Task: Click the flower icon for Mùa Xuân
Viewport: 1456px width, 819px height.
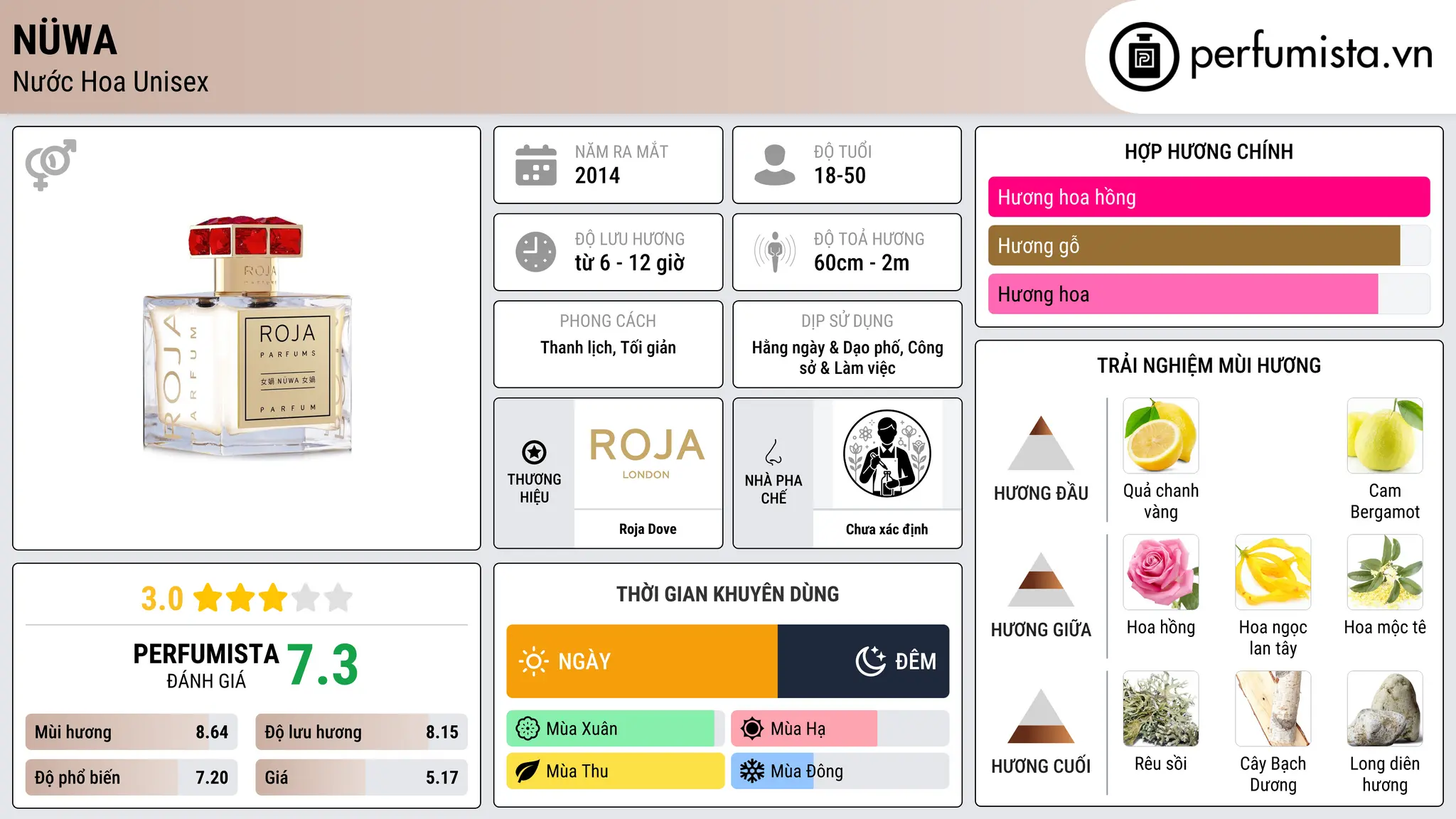Action: click(x=528, y=729)
